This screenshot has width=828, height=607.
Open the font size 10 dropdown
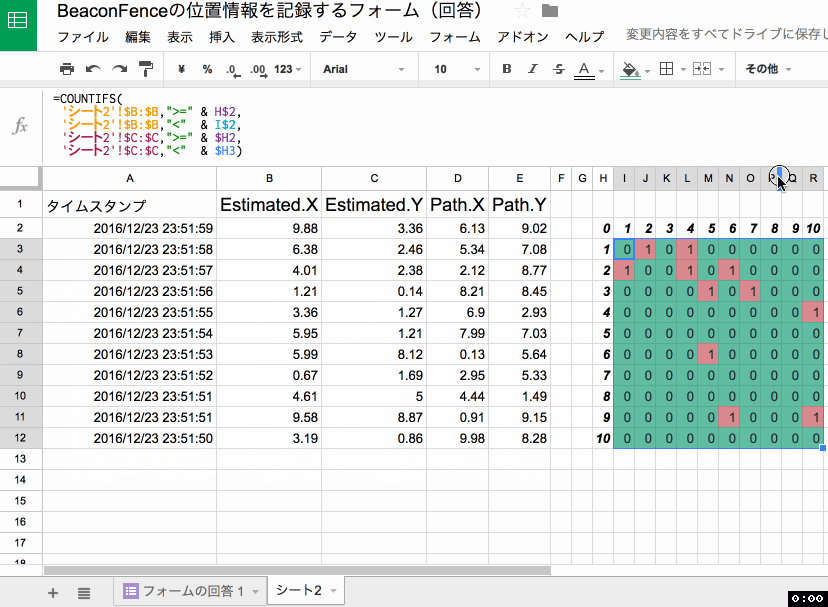tap(457, 69)
